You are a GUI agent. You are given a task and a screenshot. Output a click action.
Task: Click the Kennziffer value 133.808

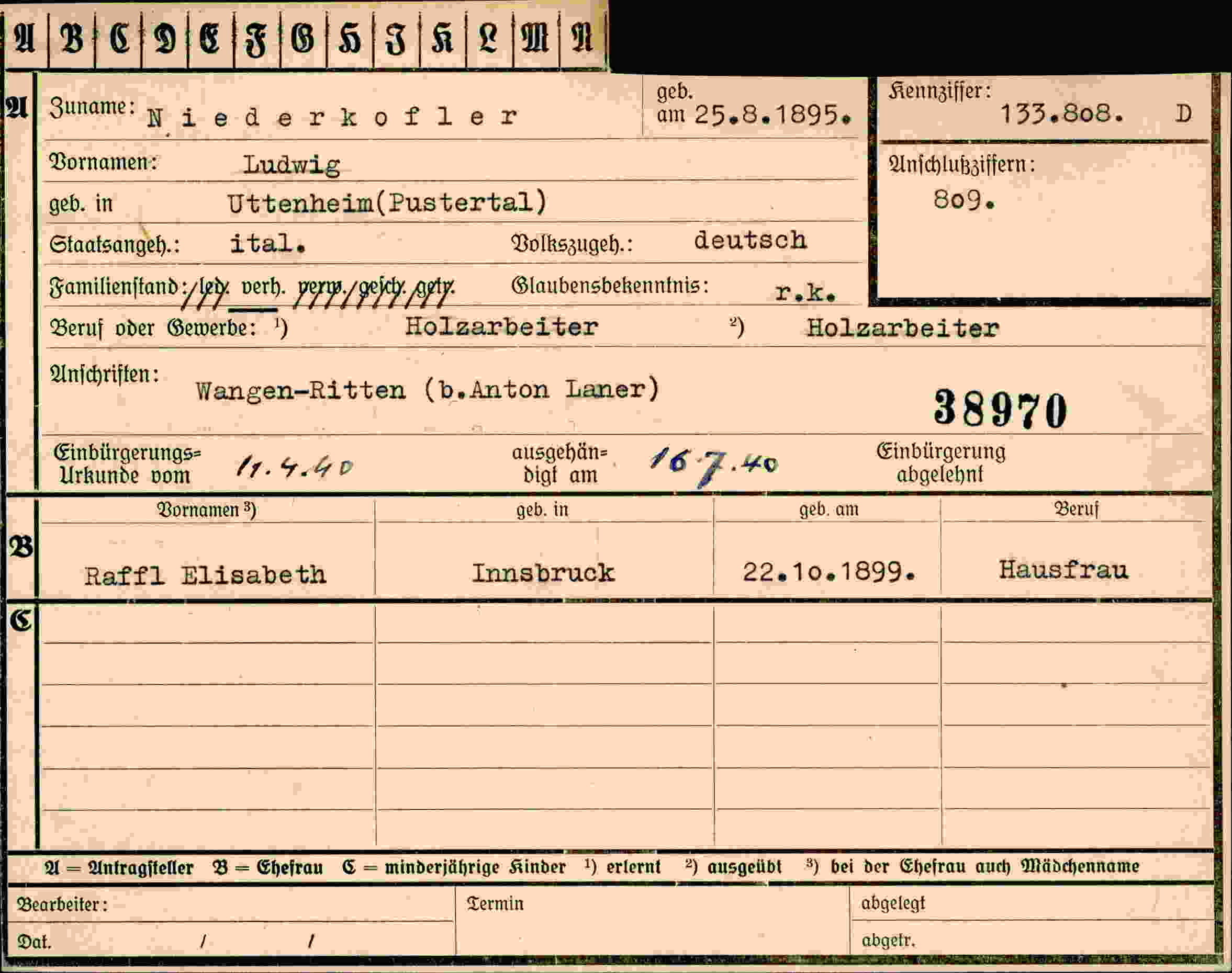1063,114
